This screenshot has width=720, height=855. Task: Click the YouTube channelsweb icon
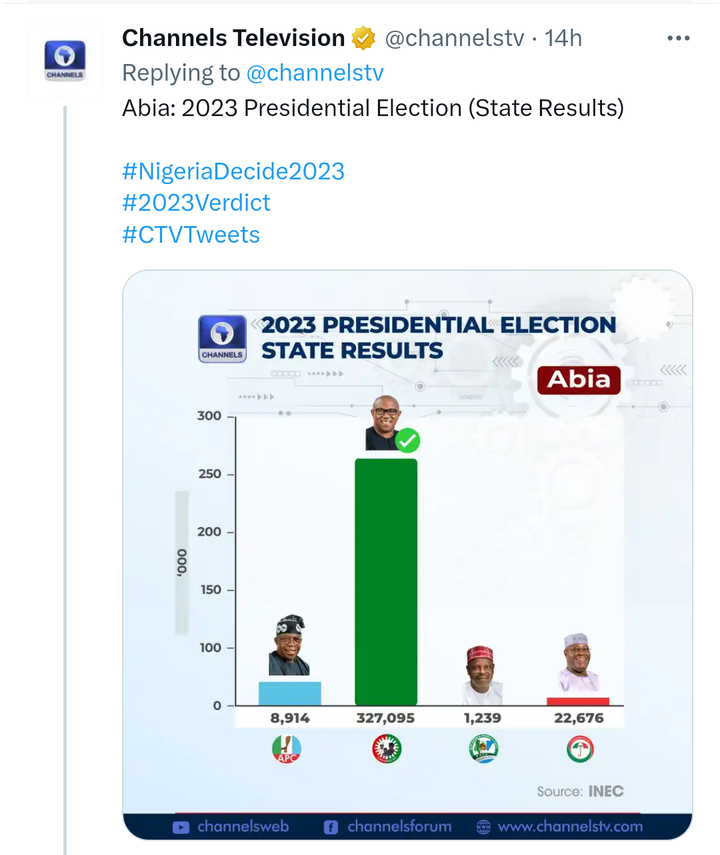[x=181, y=827]
